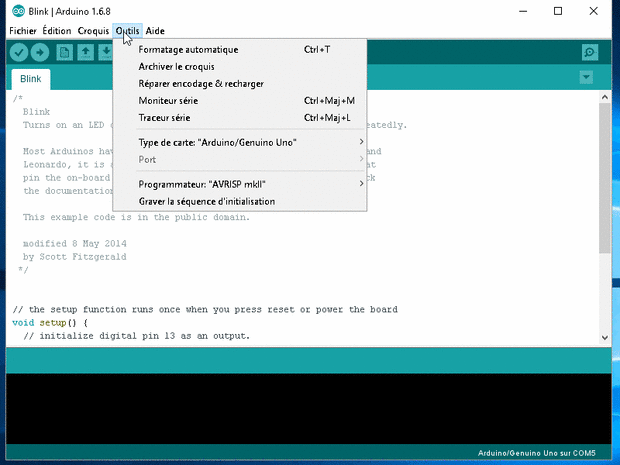
Task: Choose Archiver le croquis
Action: point(240,66)
